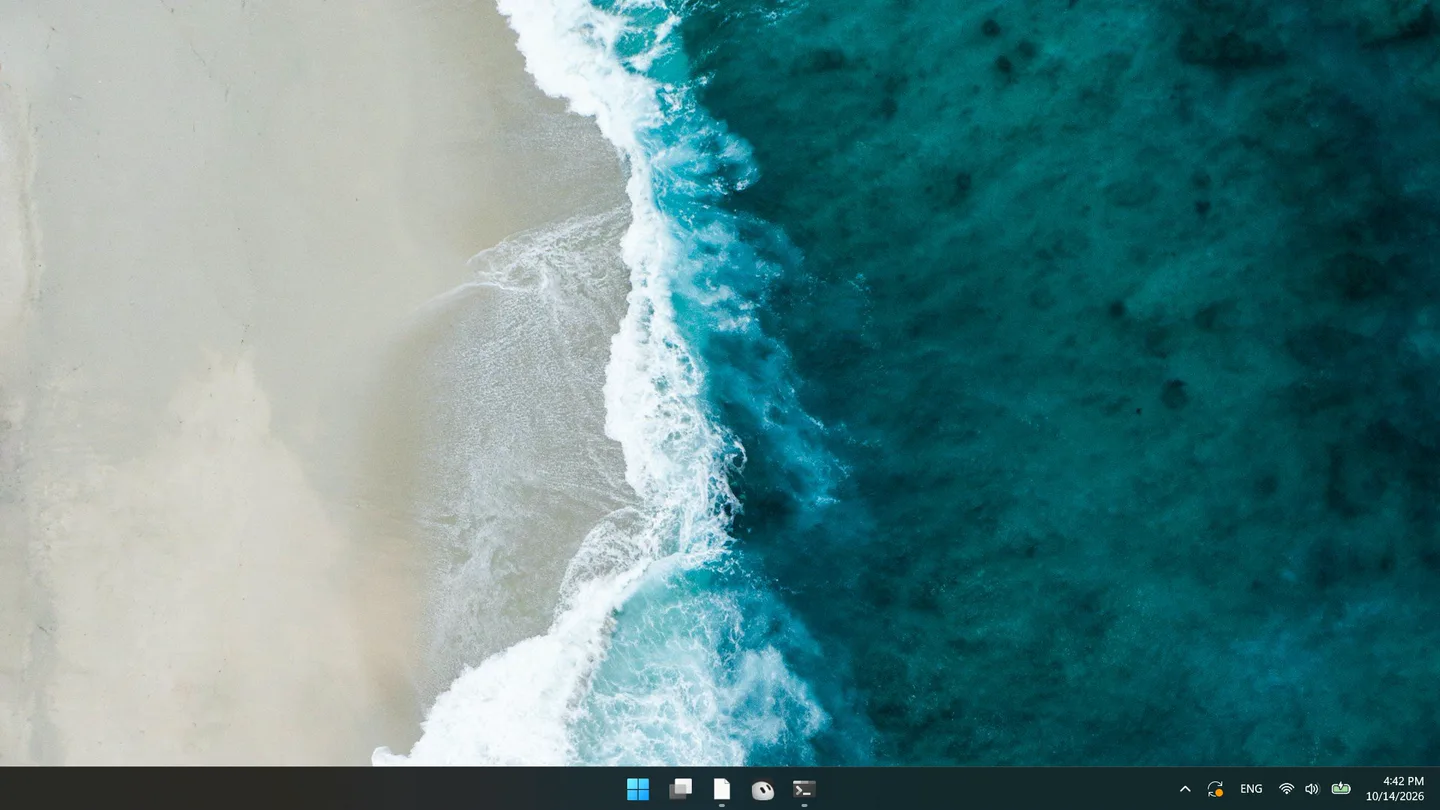
Task: Open Task View on the taskbar
Action: [680, 789]
